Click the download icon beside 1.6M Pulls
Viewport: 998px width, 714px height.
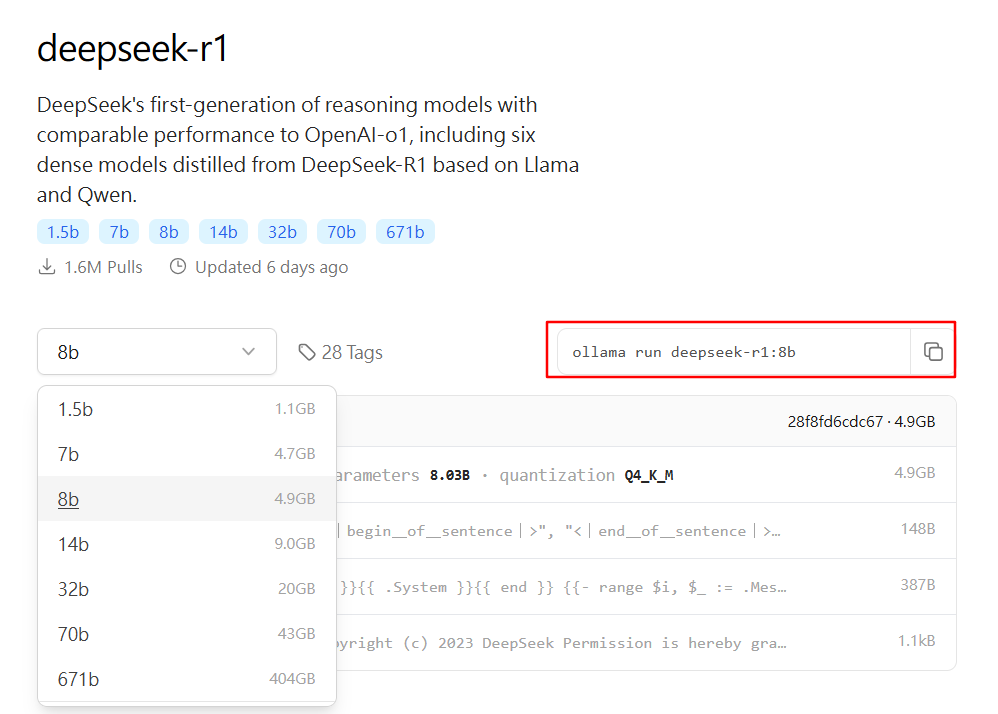point(46,267)
